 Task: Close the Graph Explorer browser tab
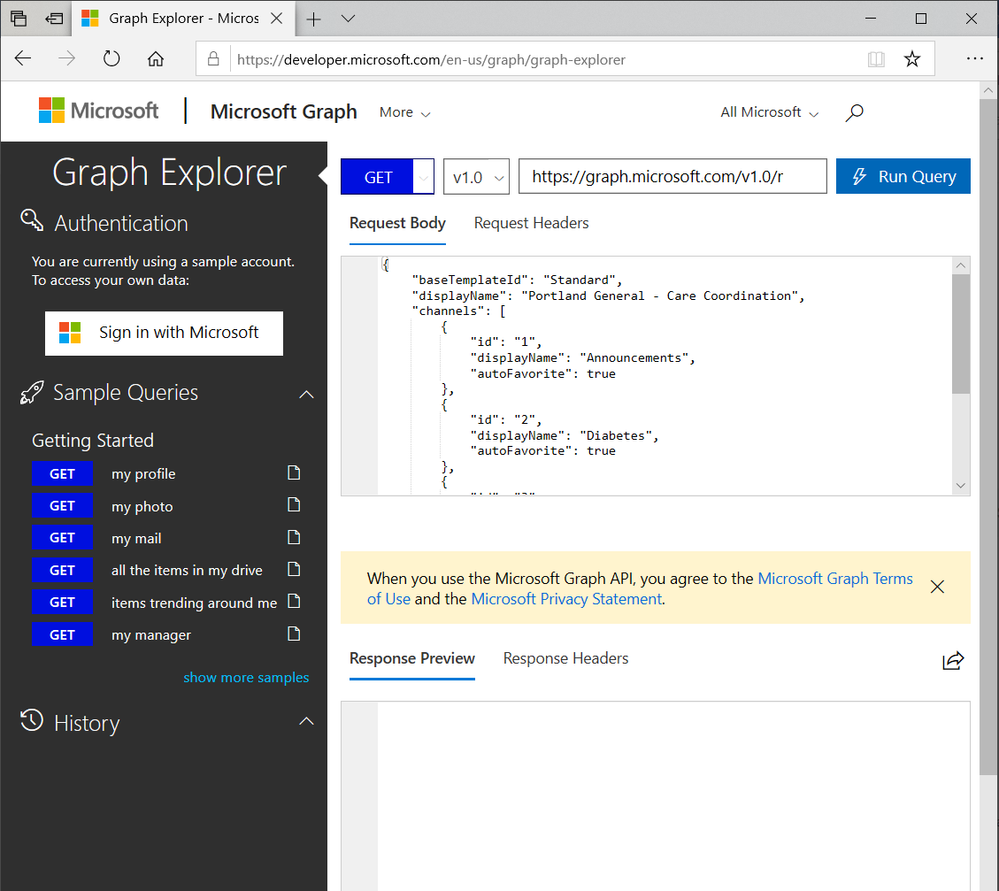click(277, 18)
